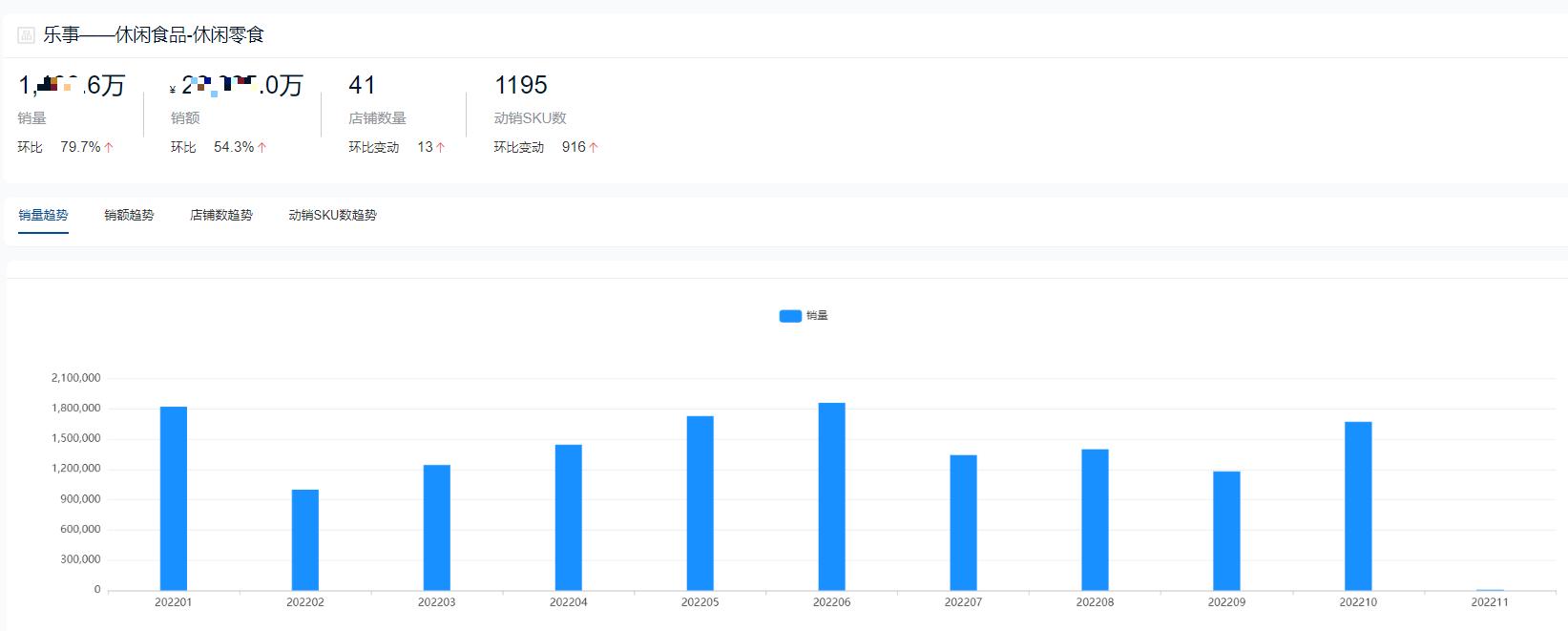
Task: Click up arrow beside SKU change 916
Action: coord(594,147)
